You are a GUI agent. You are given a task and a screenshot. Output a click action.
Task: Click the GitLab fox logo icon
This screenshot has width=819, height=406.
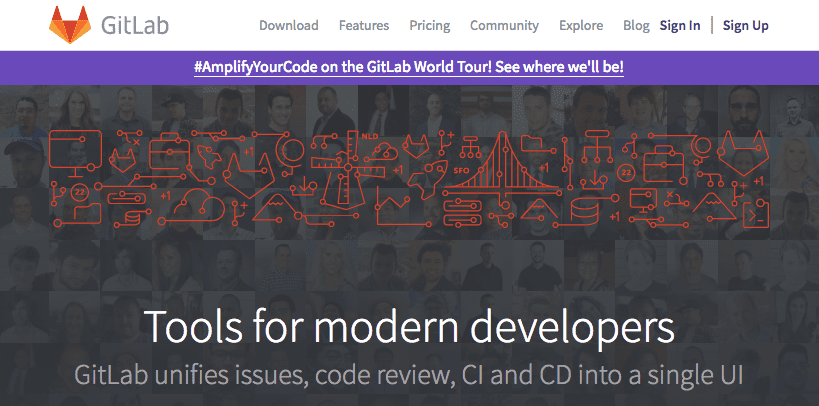pyautogui.click(x=70, y=25)
